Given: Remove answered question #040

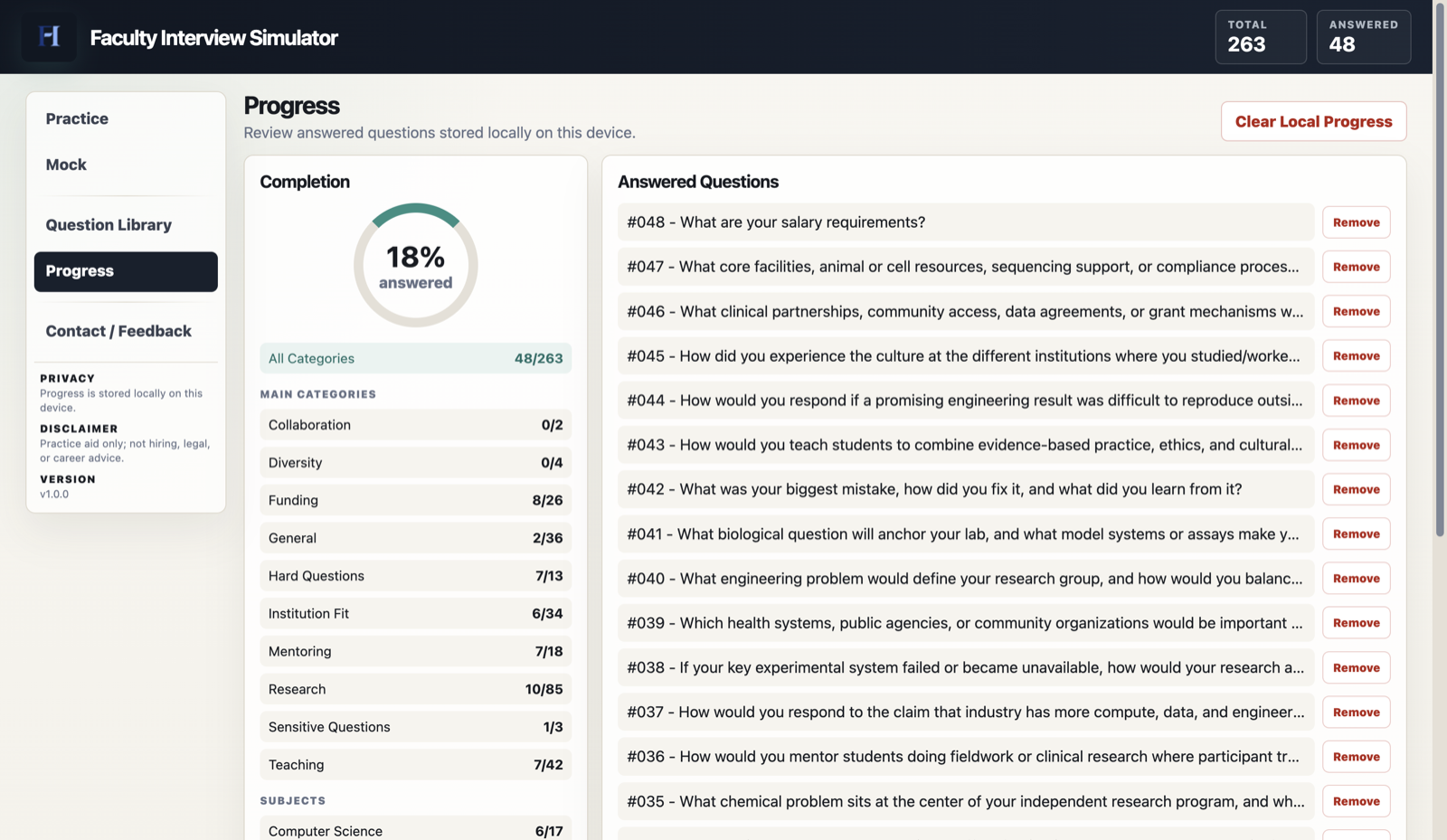Looking at the screenshot, I should [x=1356, y=579].
